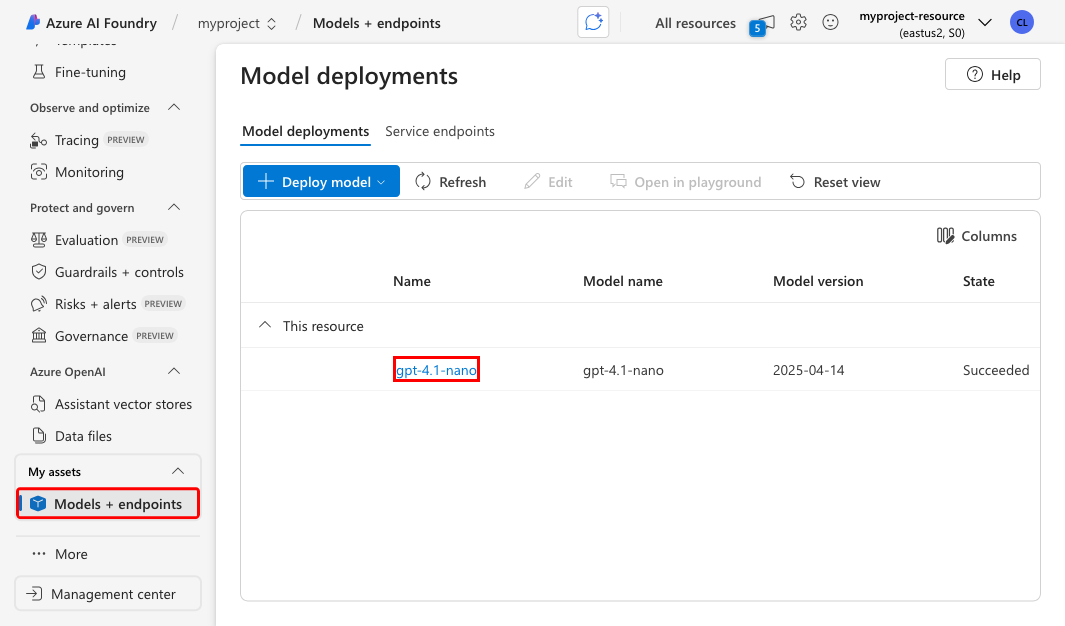Open the gpt-4.1-nano deployment link
Viewport: 1065px width, 626px height.
[x=436, y=369]
